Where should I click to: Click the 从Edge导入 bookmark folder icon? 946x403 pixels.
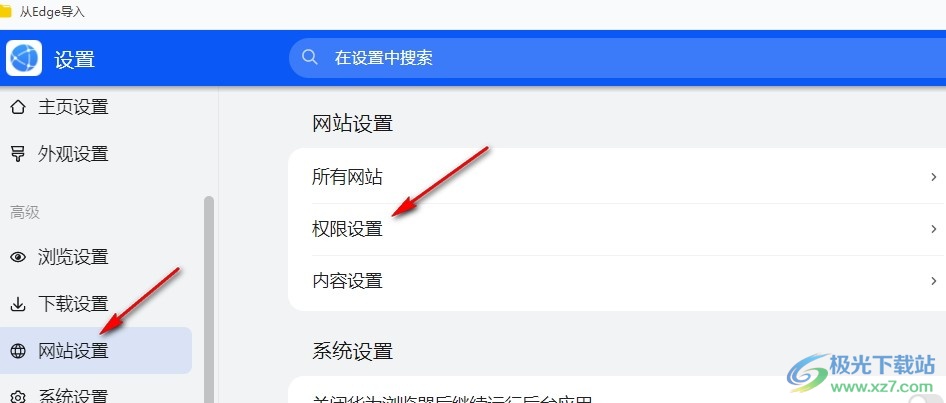click(5, 11)
